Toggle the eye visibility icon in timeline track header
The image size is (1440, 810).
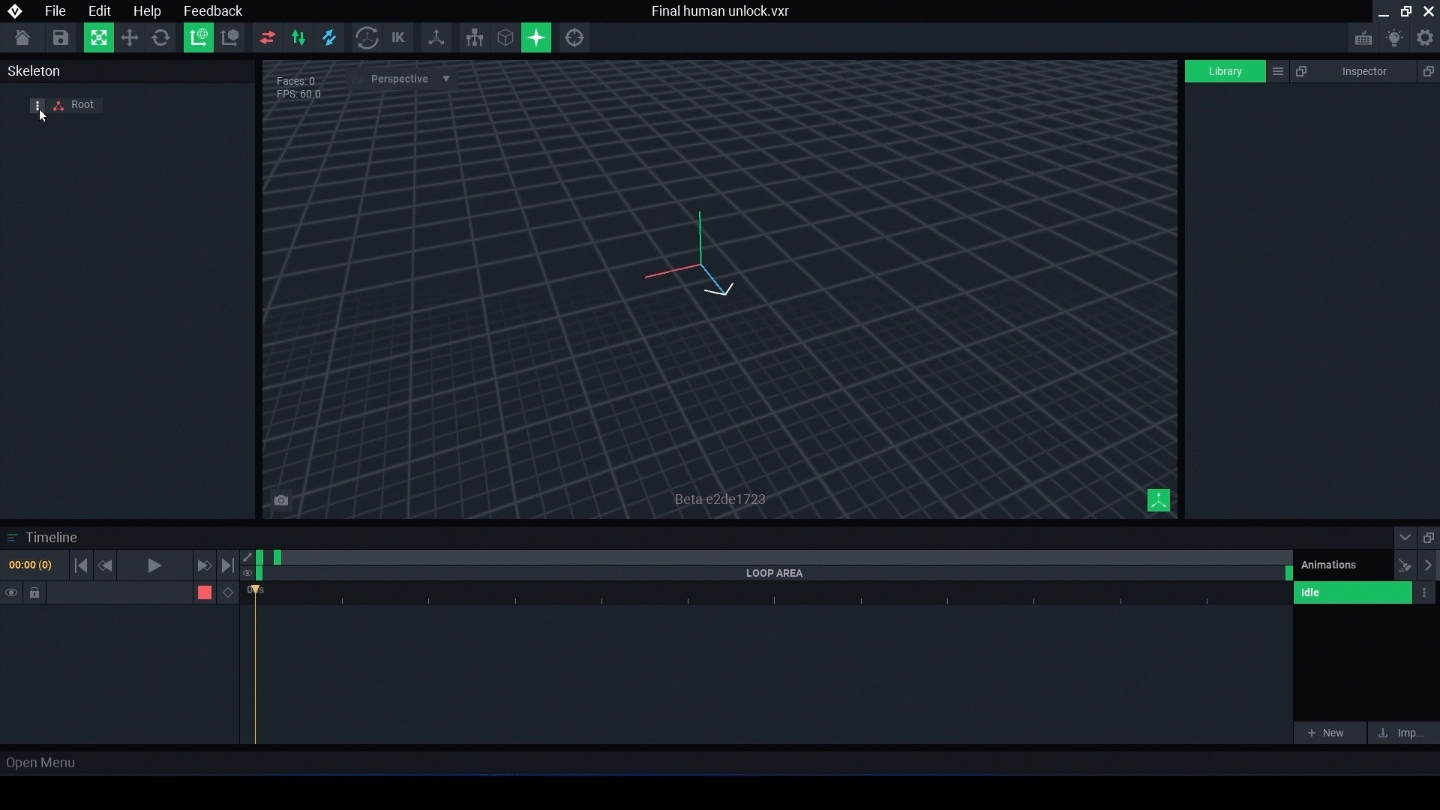tap(11, 593)
